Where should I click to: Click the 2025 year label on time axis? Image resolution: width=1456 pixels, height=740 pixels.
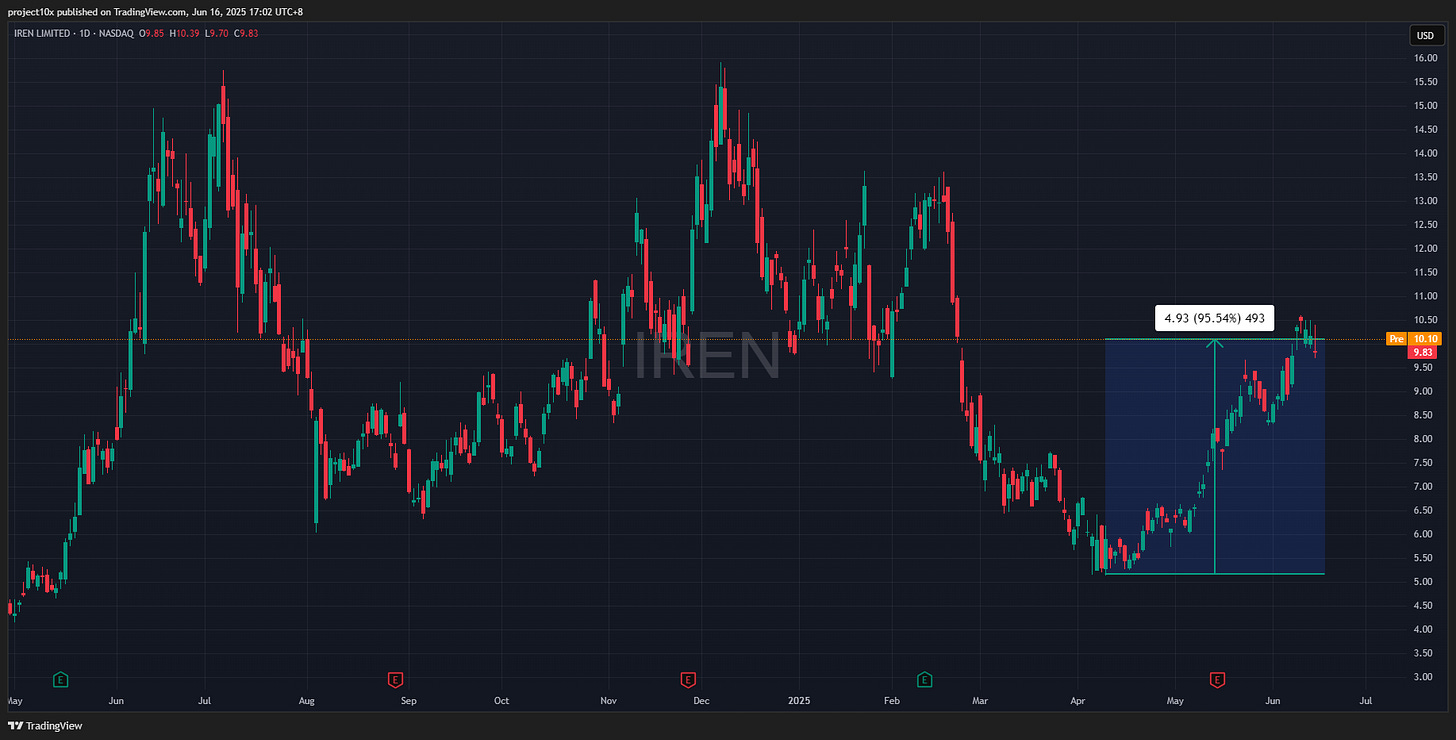click(800, 702)
